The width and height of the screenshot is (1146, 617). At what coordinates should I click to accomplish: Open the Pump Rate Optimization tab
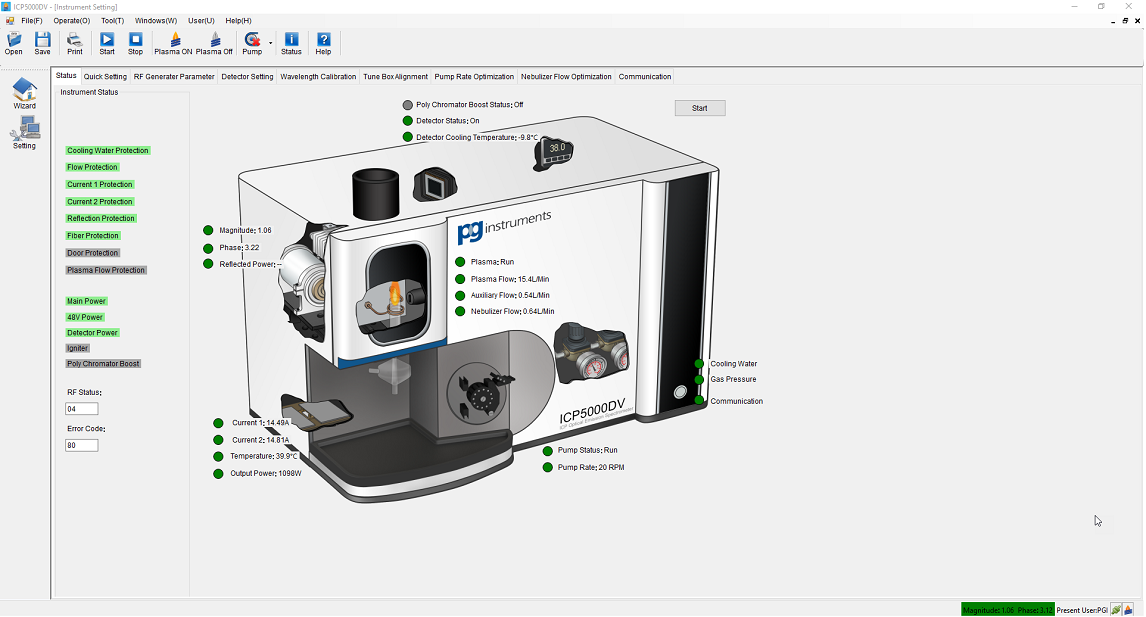474,77
